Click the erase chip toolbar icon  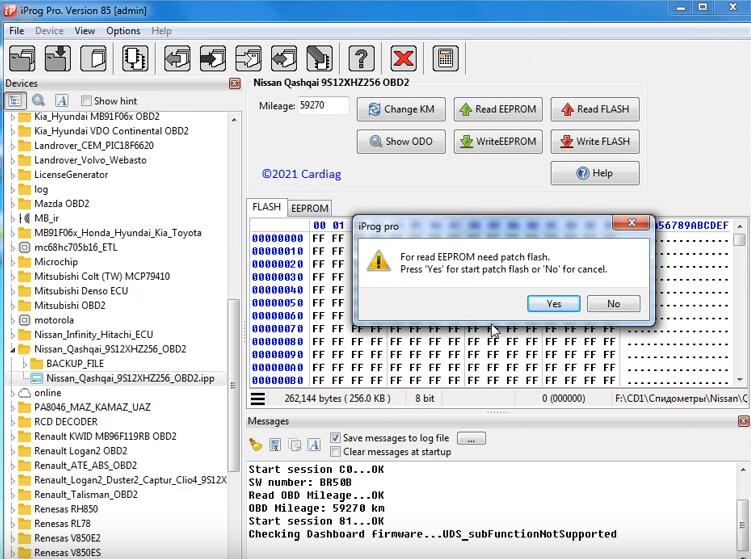pos(319,58)
